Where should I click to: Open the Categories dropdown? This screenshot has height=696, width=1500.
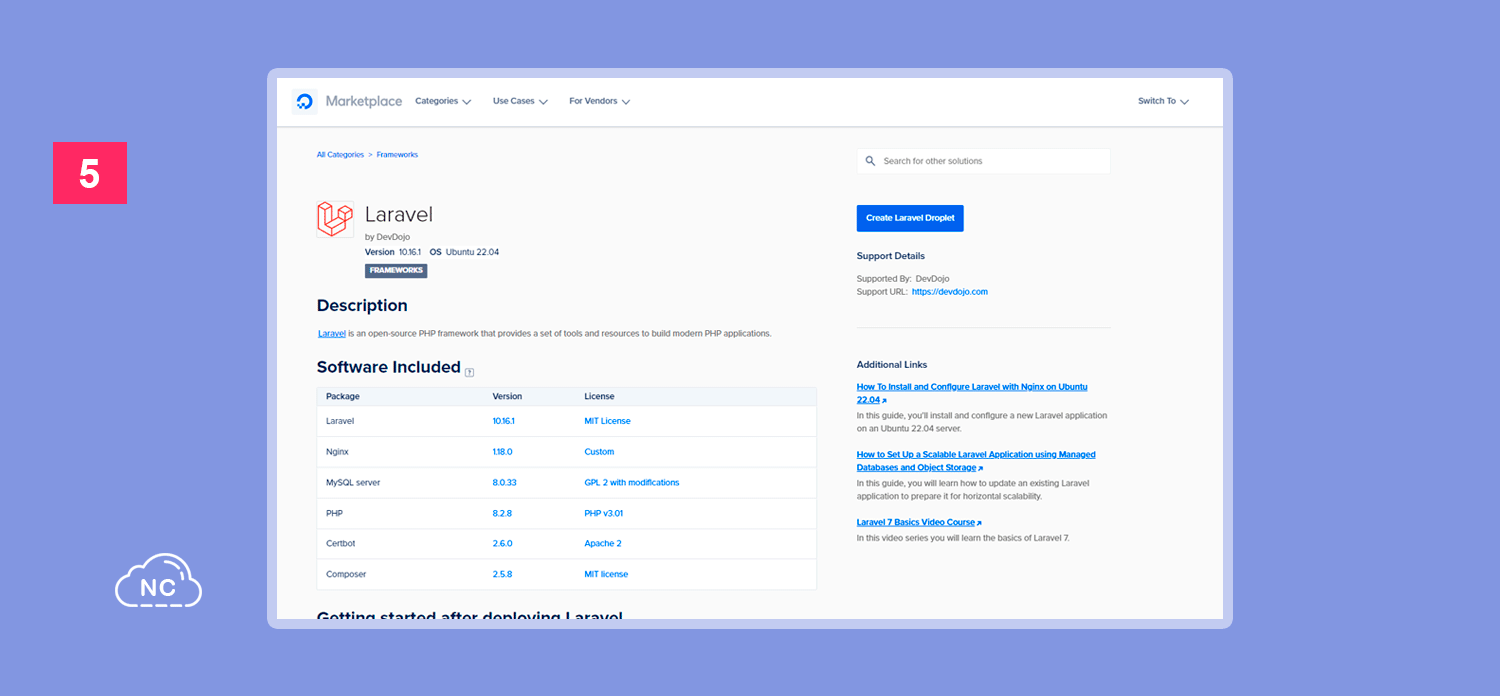(443, 101)
